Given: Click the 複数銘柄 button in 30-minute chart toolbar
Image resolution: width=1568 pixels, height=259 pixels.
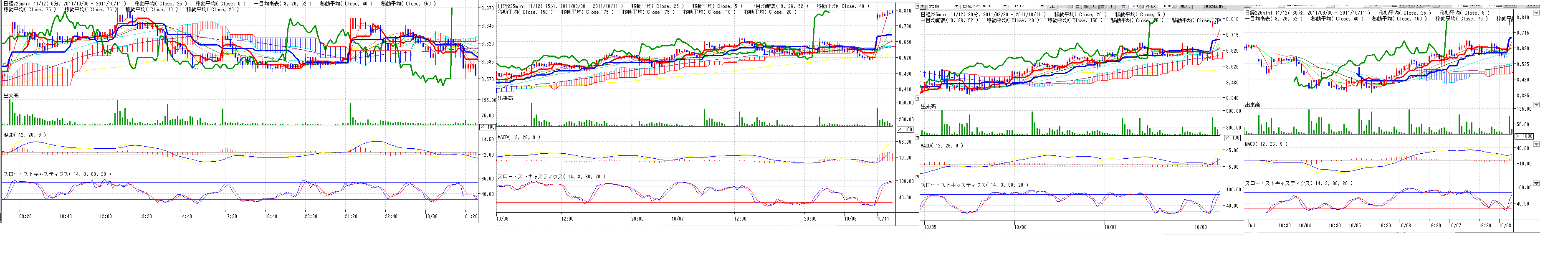Looking at the screenshot, I should pos(1214,5).
